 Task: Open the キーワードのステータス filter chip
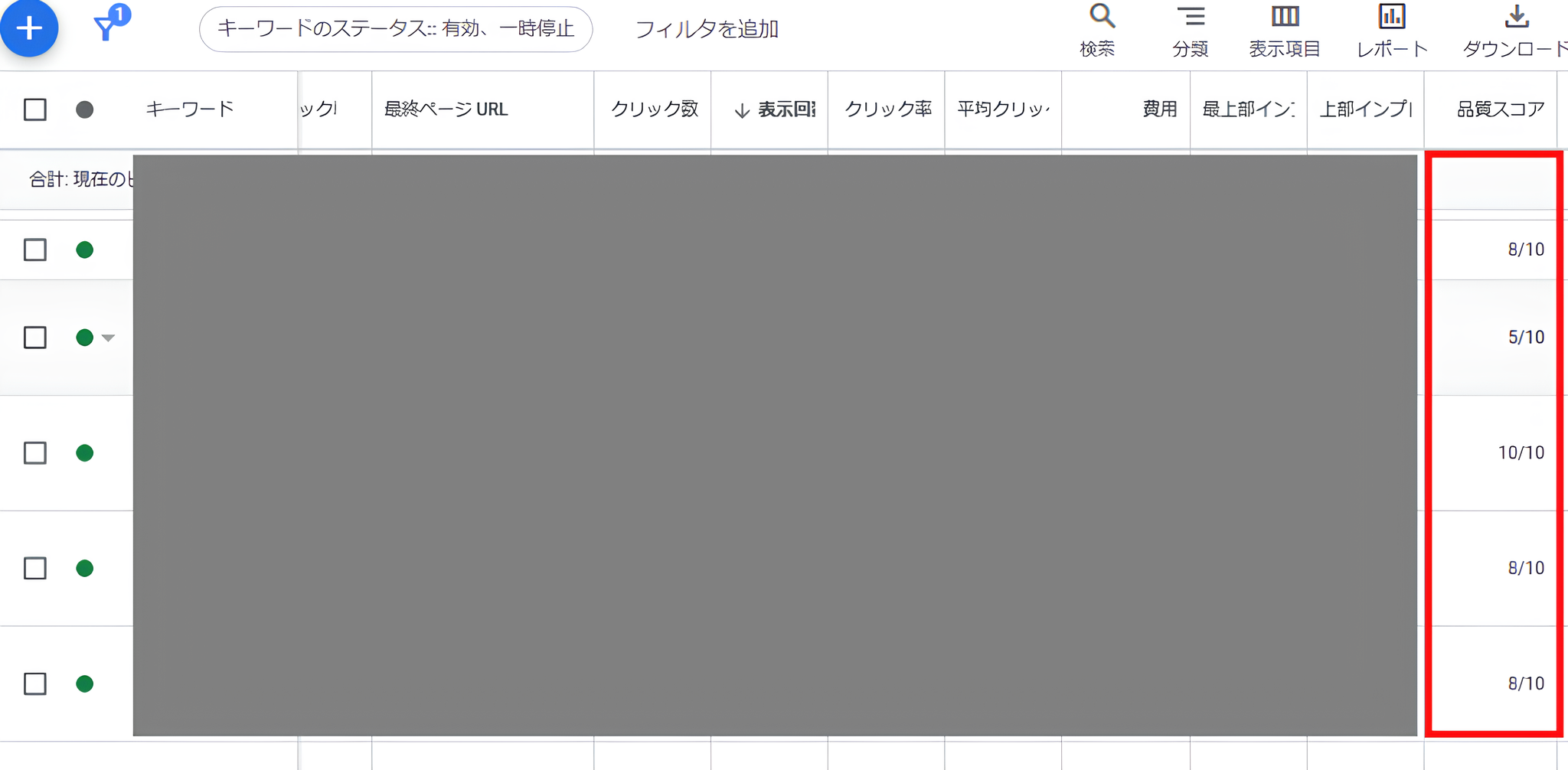(397, 29)
